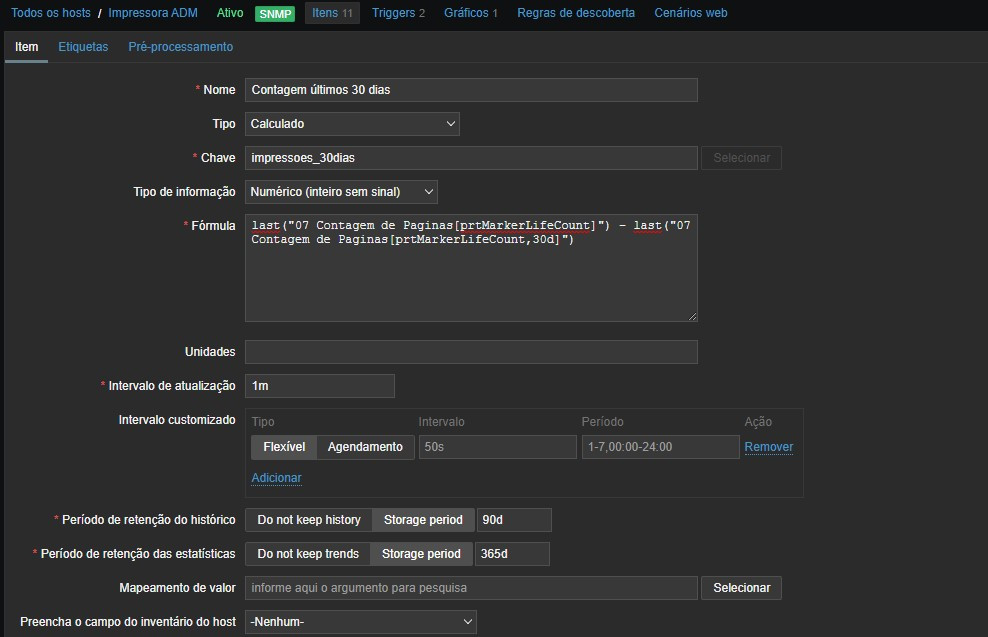Open the Pré-processamento tab
988x637 pixels.
point(181,47)
